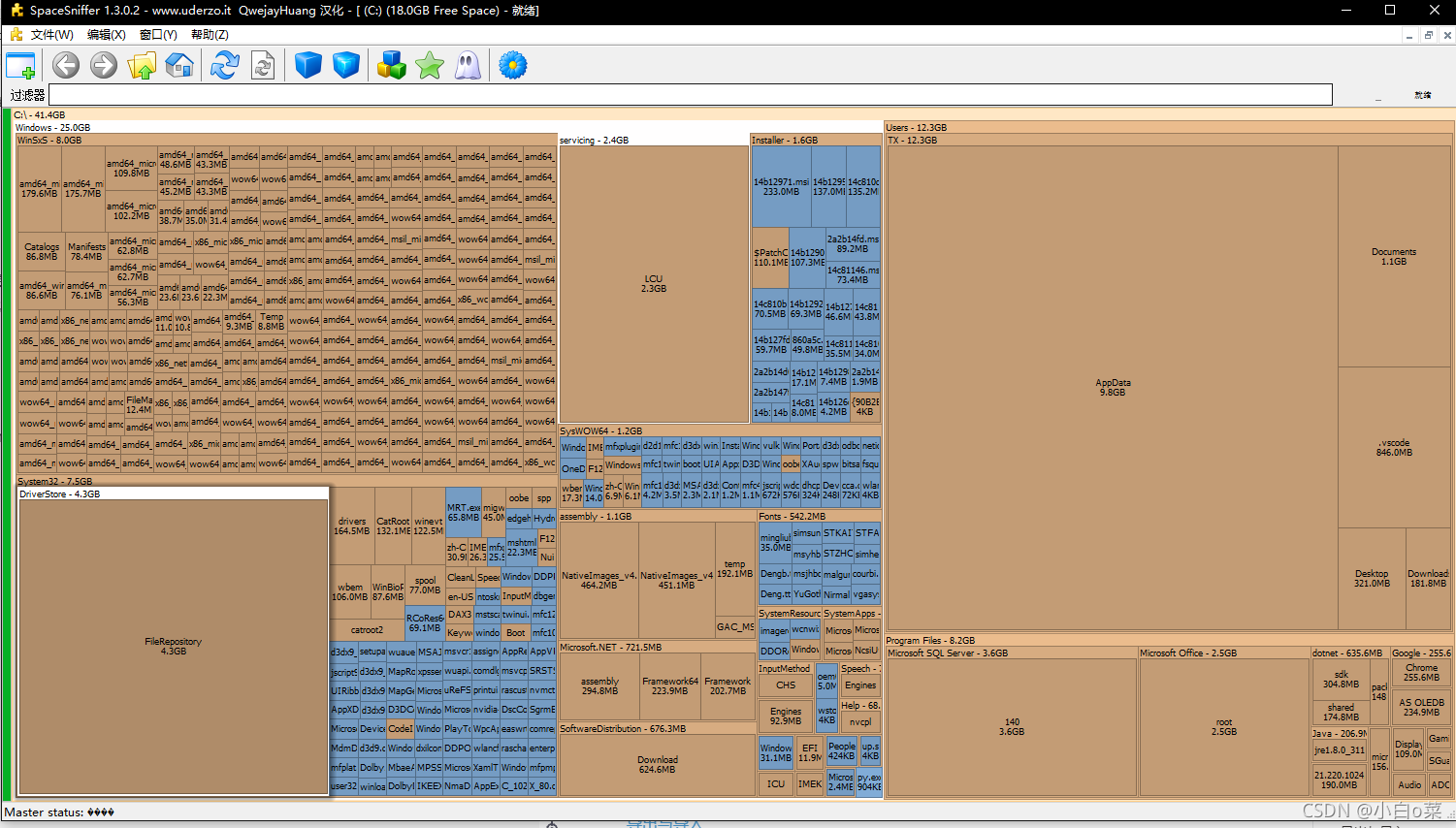Click the CatRoot 132.1MB block

(x=393, y=525)
